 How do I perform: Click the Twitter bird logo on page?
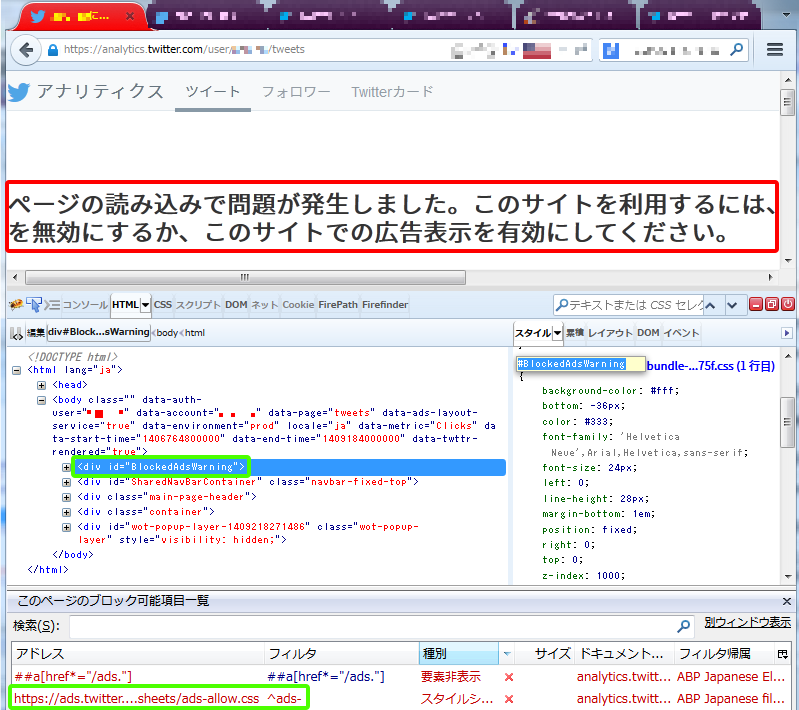(19, 92)
